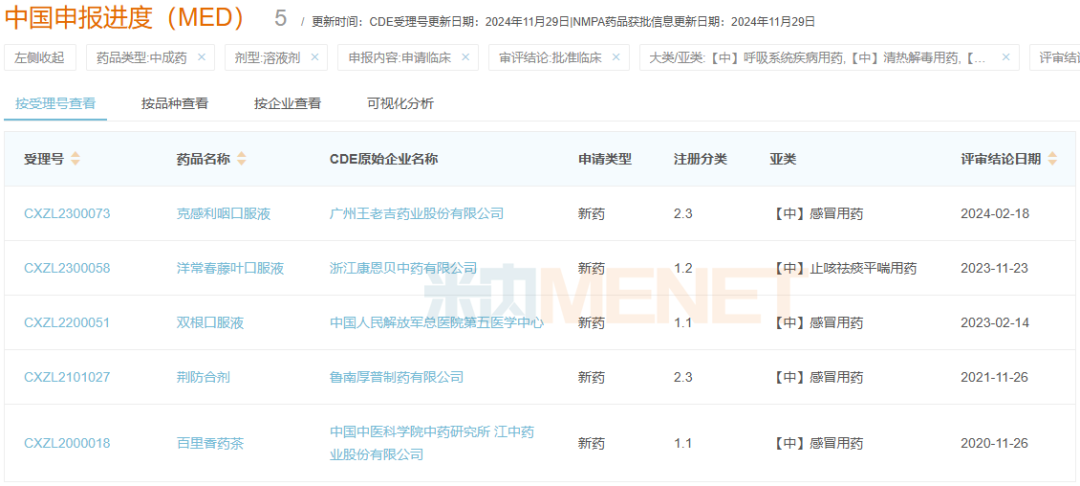The width and height of the screenshot is (1080, 486).
Task: Switch to the 按品种查看 tab
Action: coord(175,104)
